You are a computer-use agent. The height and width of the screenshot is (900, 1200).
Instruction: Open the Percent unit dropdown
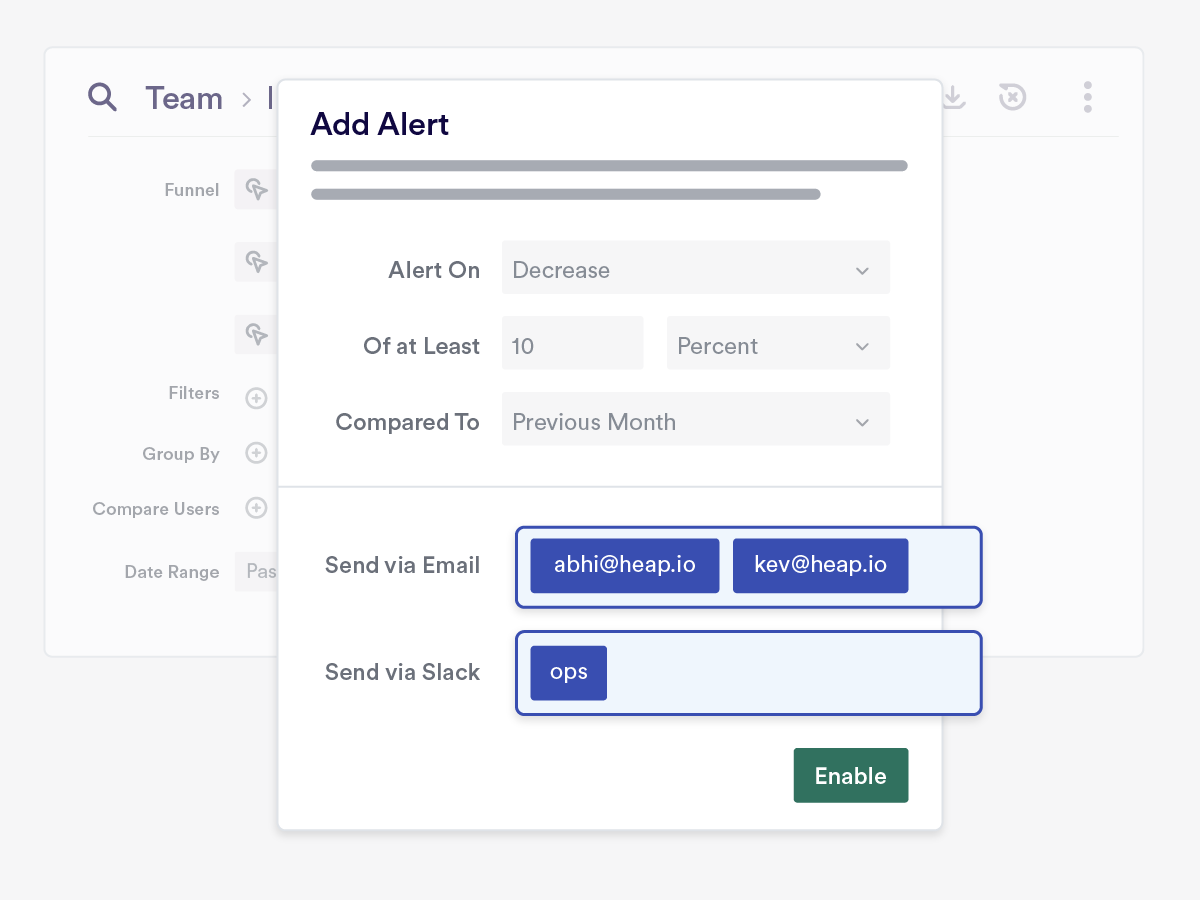[778, 343]
